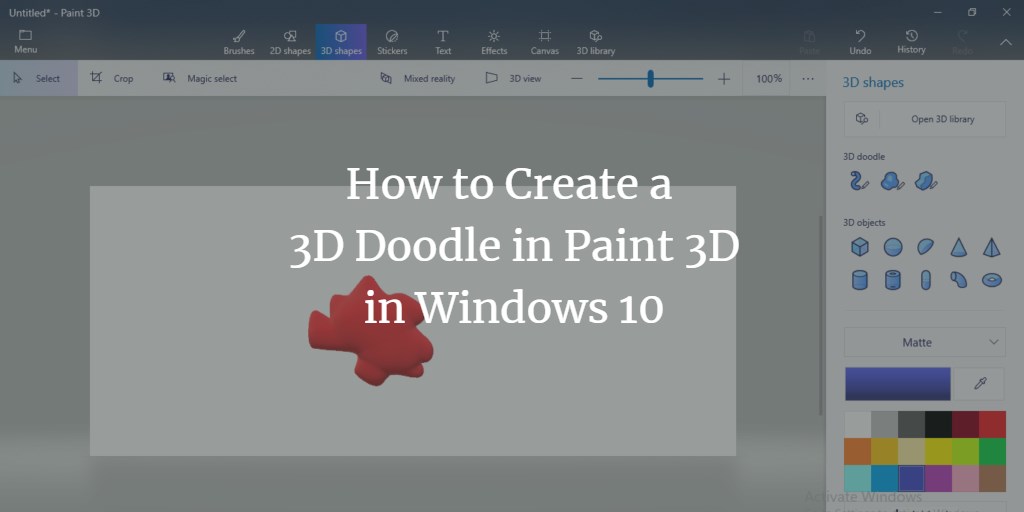1024x512 pixels.
Task: Click the Open 3D library button
Action: 925,119
